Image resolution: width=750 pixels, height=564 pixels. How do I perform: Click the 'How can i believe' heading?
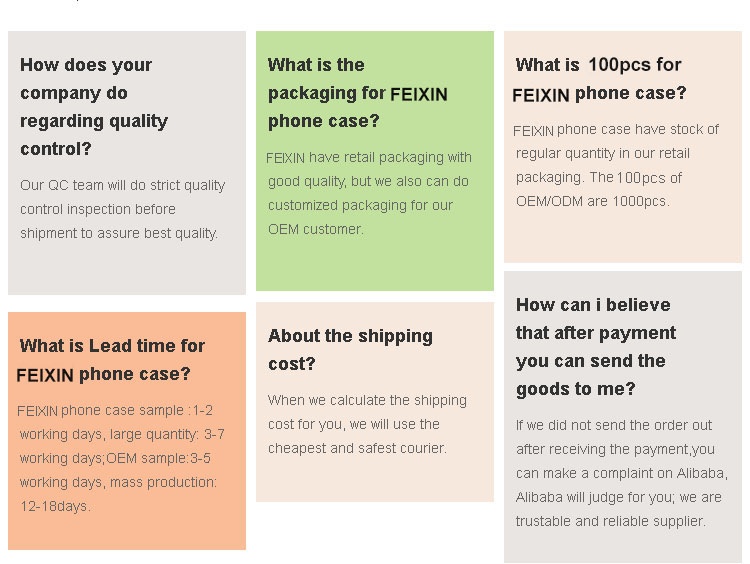(596, 346)
